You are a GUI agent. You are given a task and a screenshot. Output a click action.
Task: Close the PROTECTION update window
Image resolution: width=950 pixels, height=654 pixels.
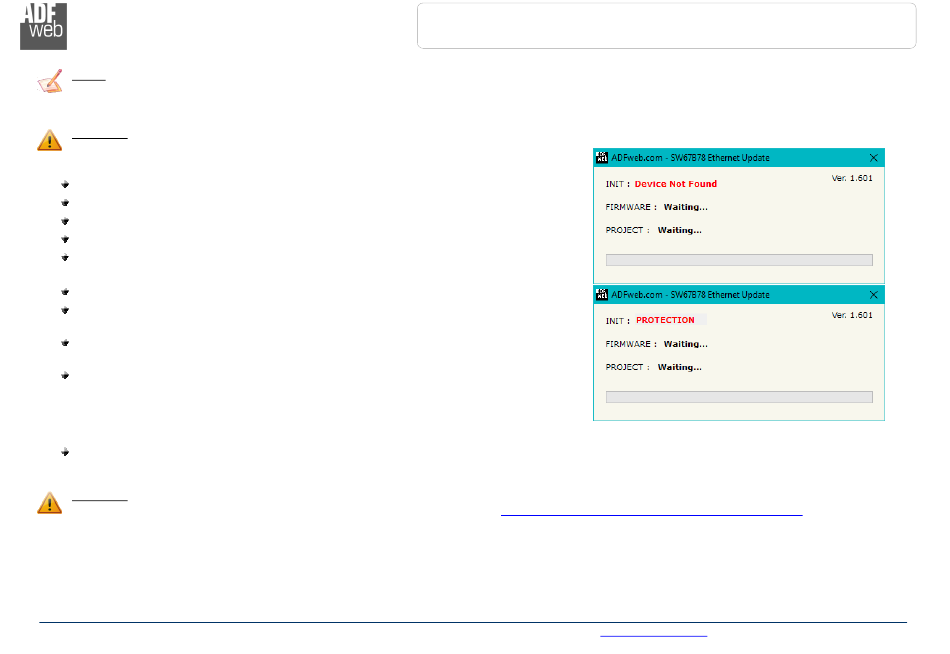click(874, 295)
